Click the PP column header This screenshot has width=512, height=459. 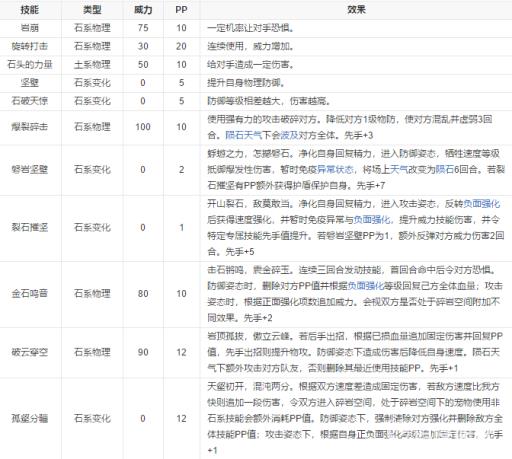coord(181,10)
